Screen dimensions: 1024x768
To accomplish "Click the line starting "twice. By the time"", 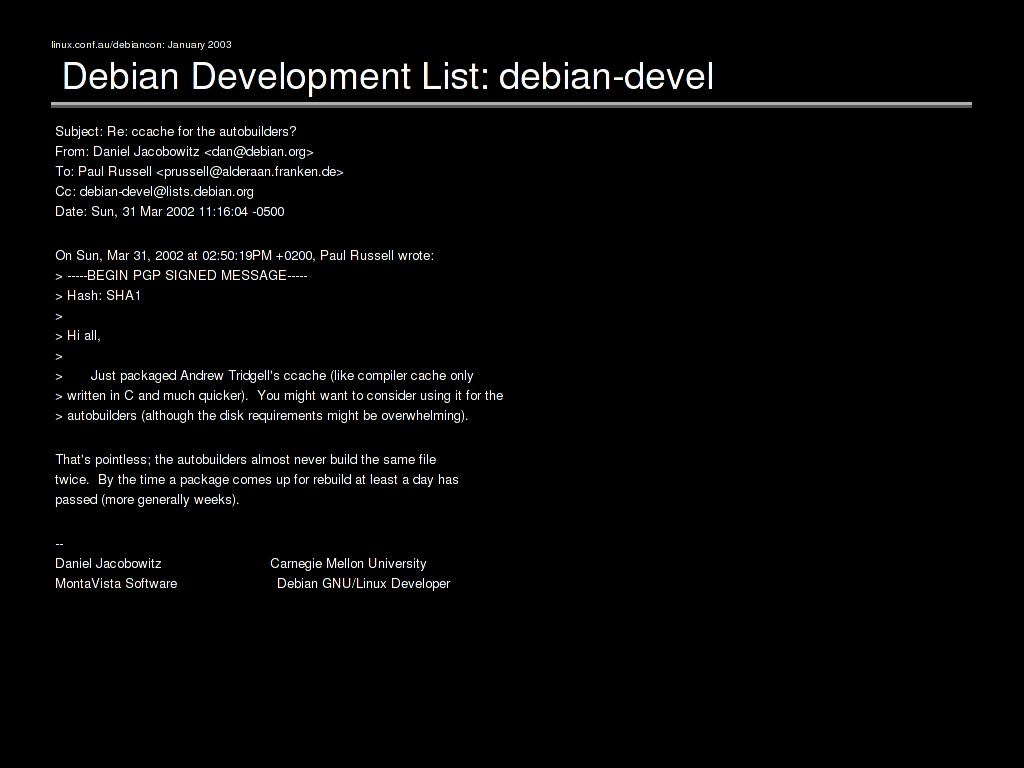I will coord(257,479).
